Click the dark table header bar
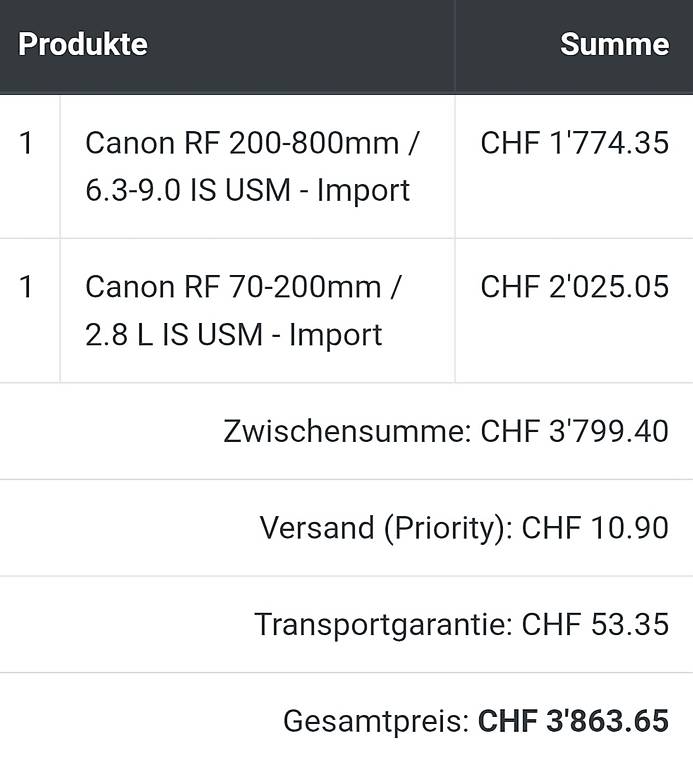Screen dimensions: 693x768 click(346, 47)
